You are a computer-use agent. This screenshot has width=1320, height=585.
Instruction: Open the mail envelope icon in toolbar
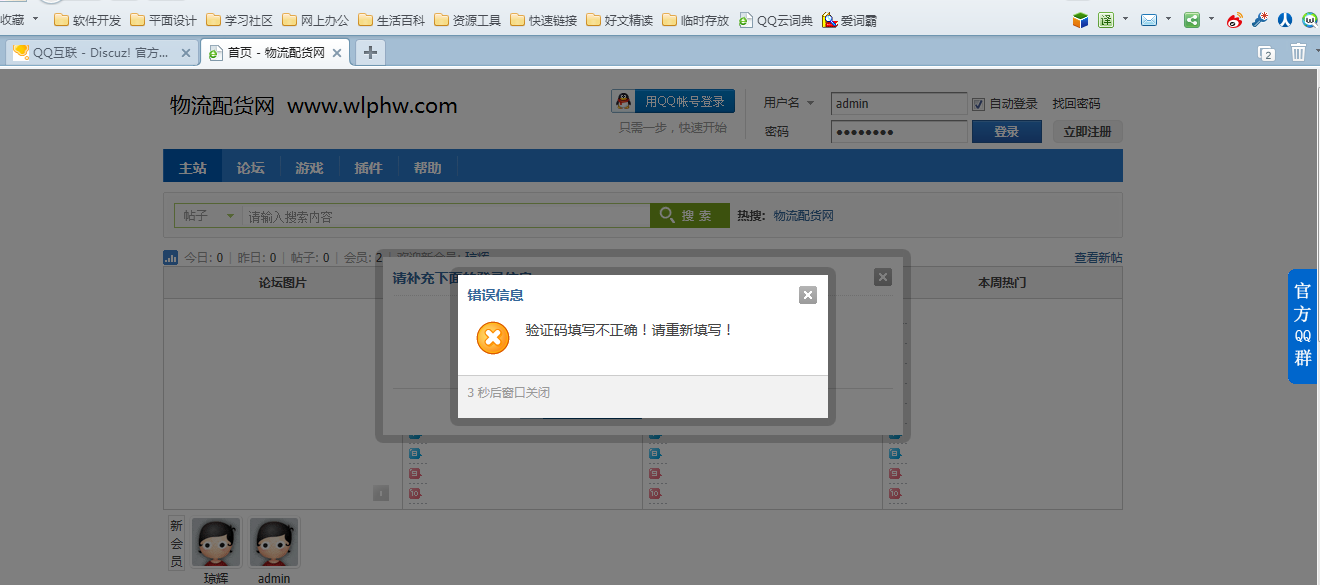[1149, 20]
